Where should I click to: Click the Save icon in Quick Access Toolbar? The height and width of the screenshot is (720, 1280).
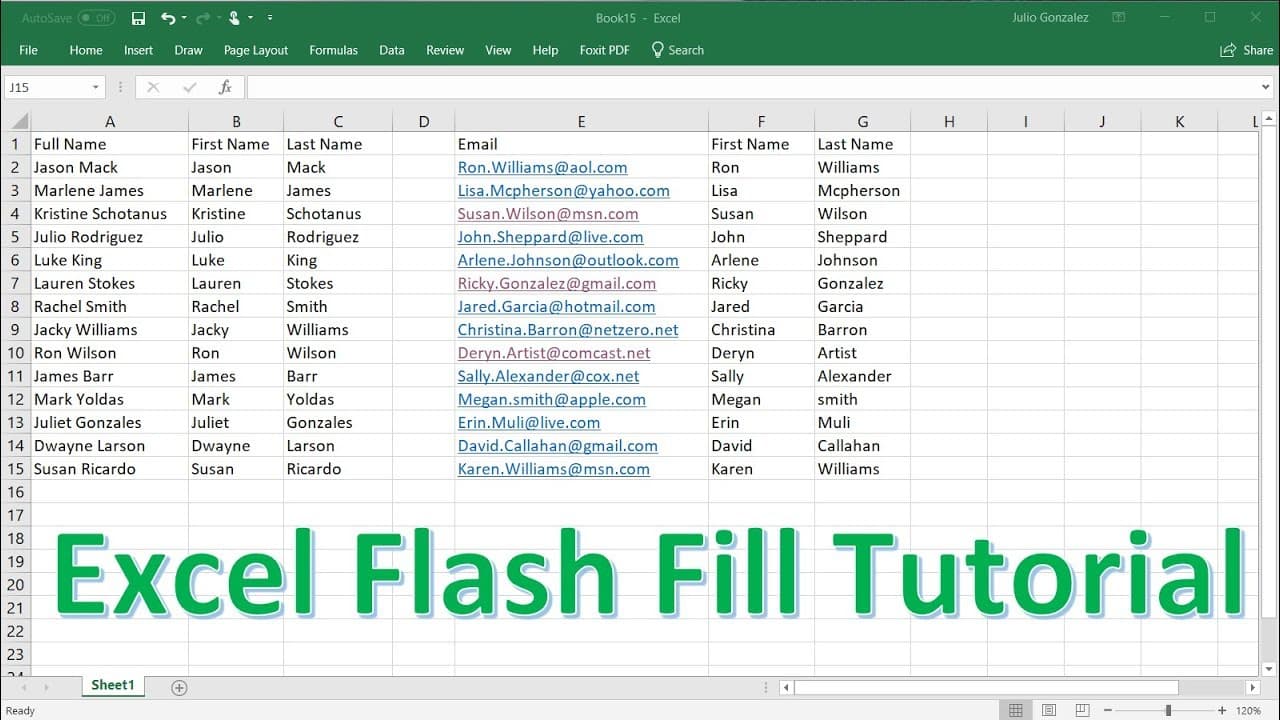[x=139, y=18]
